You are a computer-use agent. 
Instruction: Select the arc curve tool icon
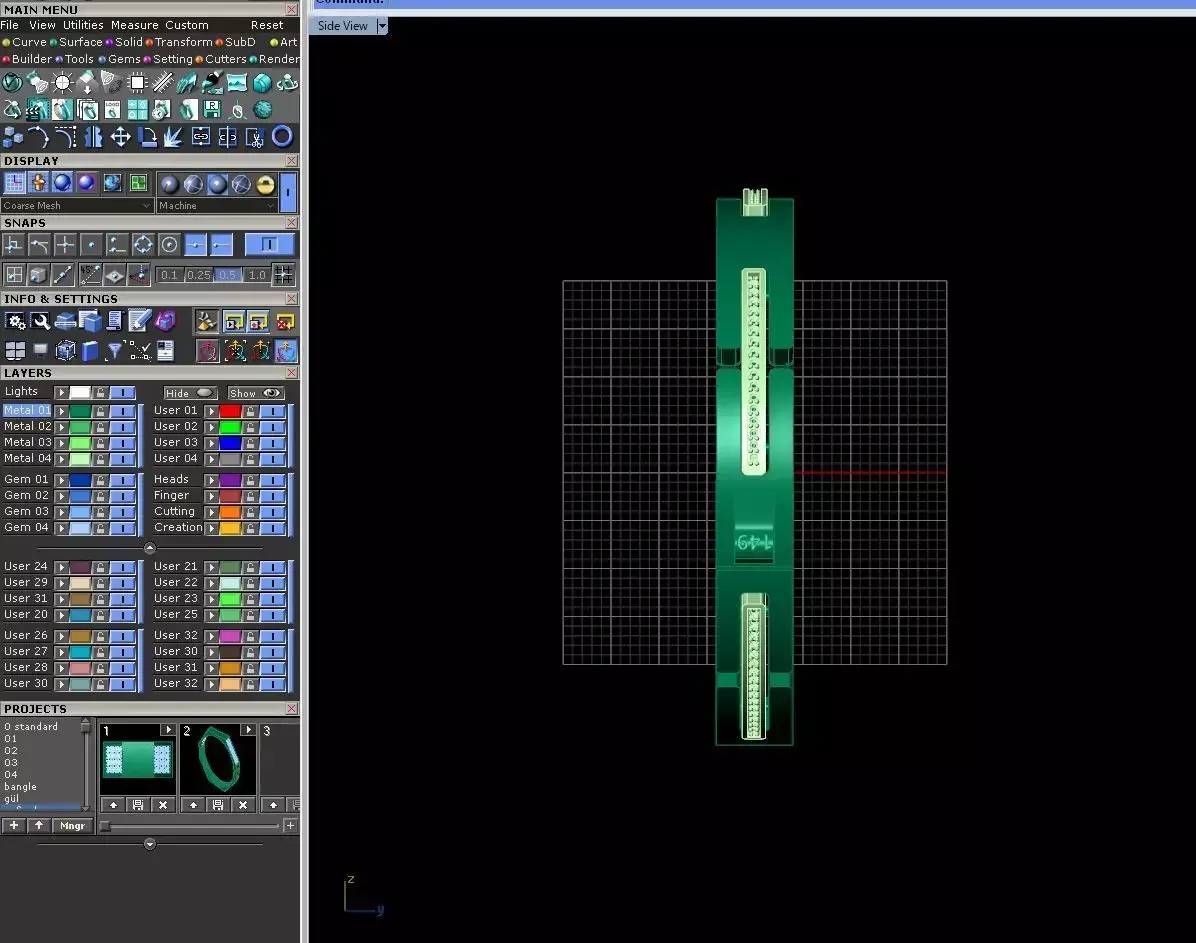coord(38,137)
